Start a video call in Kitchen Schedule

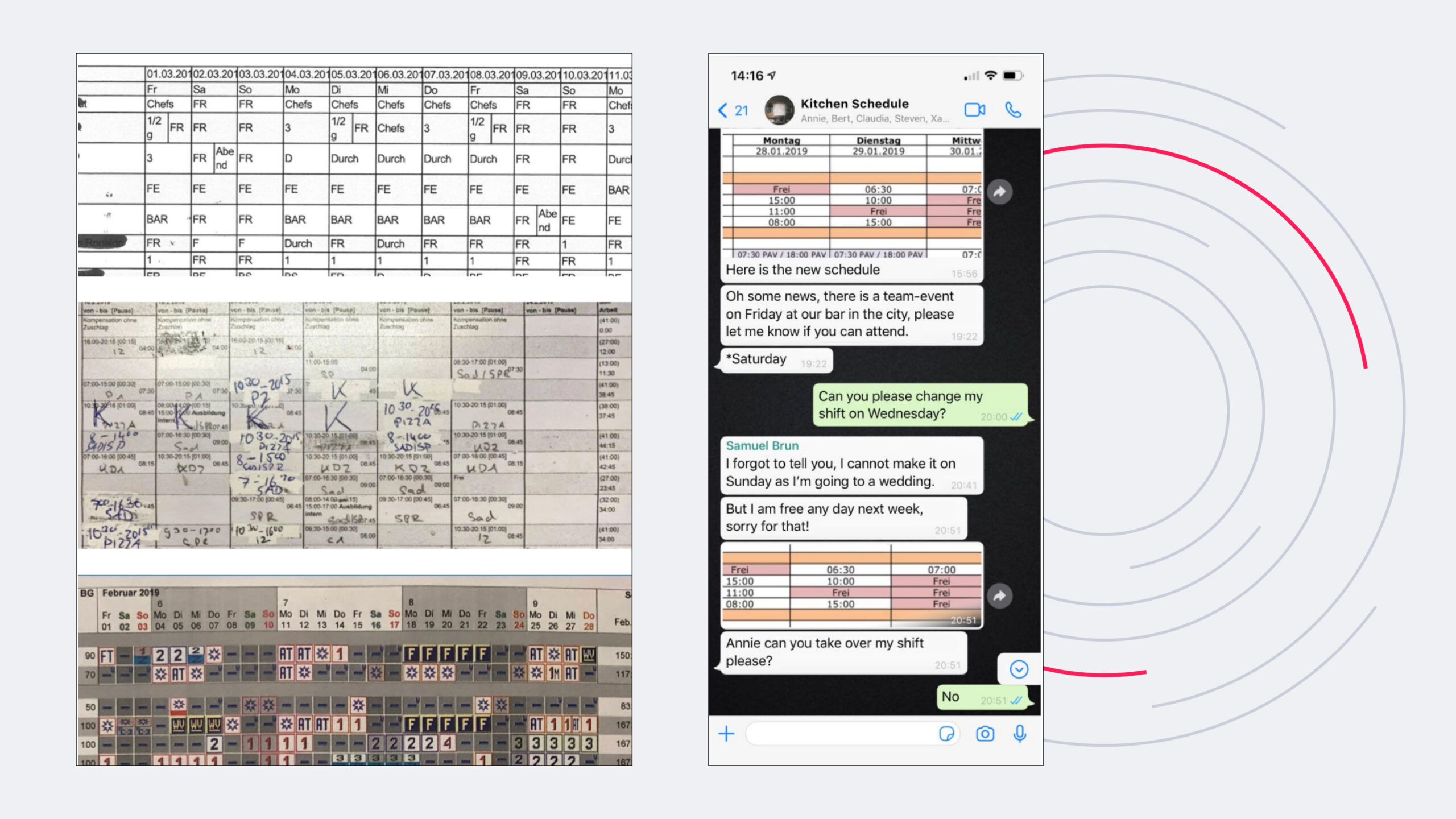click(x=974, y=110)
